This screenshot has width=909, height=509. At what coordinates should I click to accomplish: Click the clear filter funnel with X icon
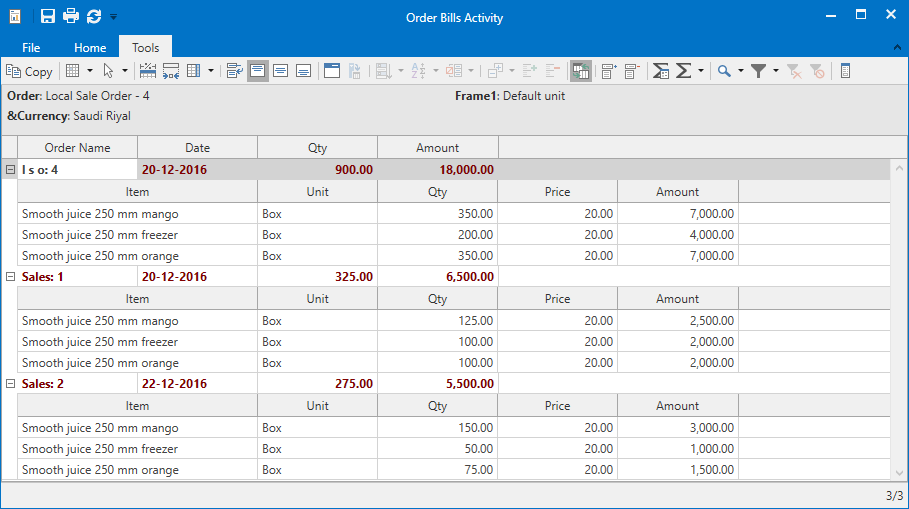pos(794,71)
